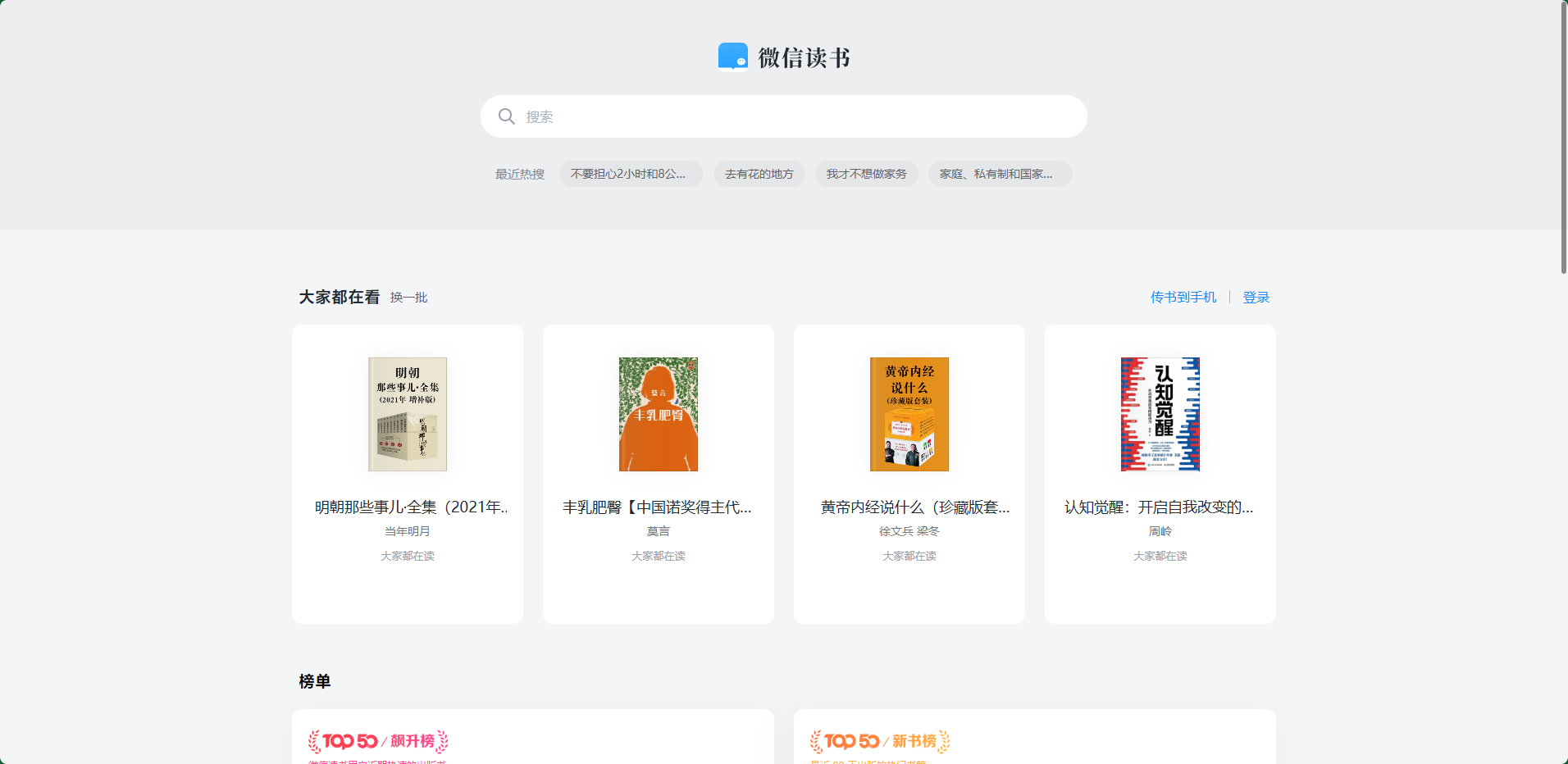Open the 传书到手机 link
The width and height of the screenshot is (1568, 764).
1183,298
